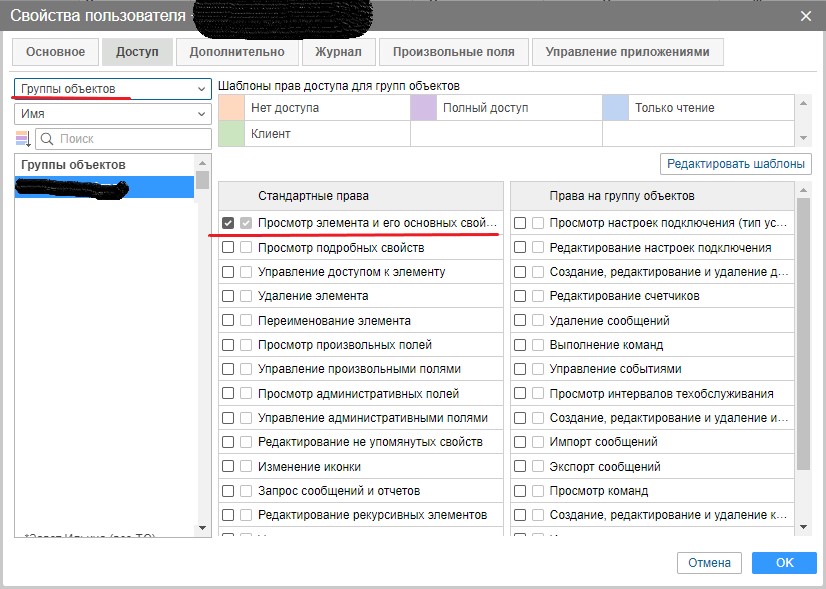Open the "Журнал" tab
The height and width of the screenshot is (589, 826).
(338, 52)
